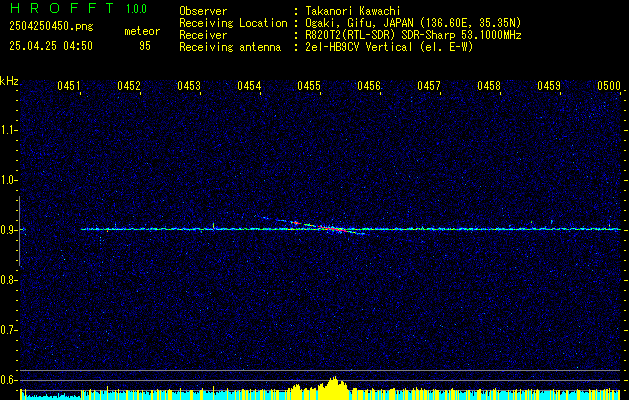
Task: Click the meteor count 95
Action: pyautogui.click(x=145, y=46)
